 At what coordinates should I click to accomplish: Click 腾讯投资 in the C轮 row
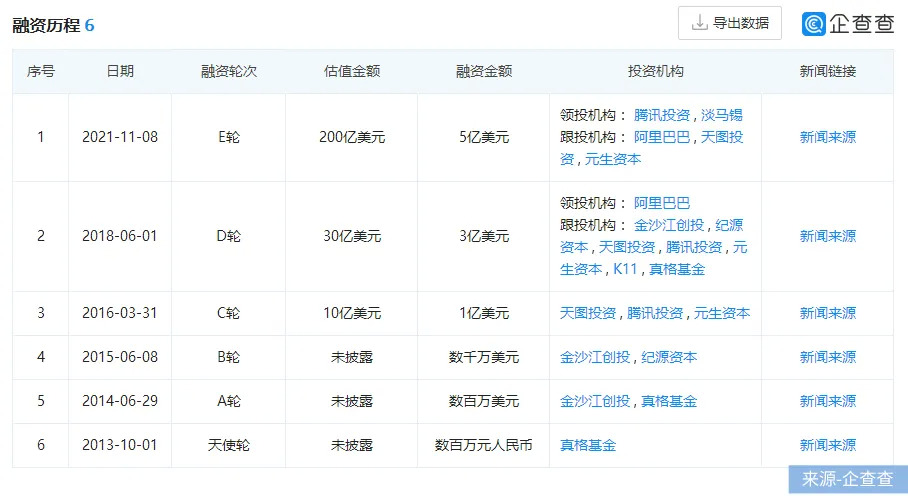pos(655,313)
